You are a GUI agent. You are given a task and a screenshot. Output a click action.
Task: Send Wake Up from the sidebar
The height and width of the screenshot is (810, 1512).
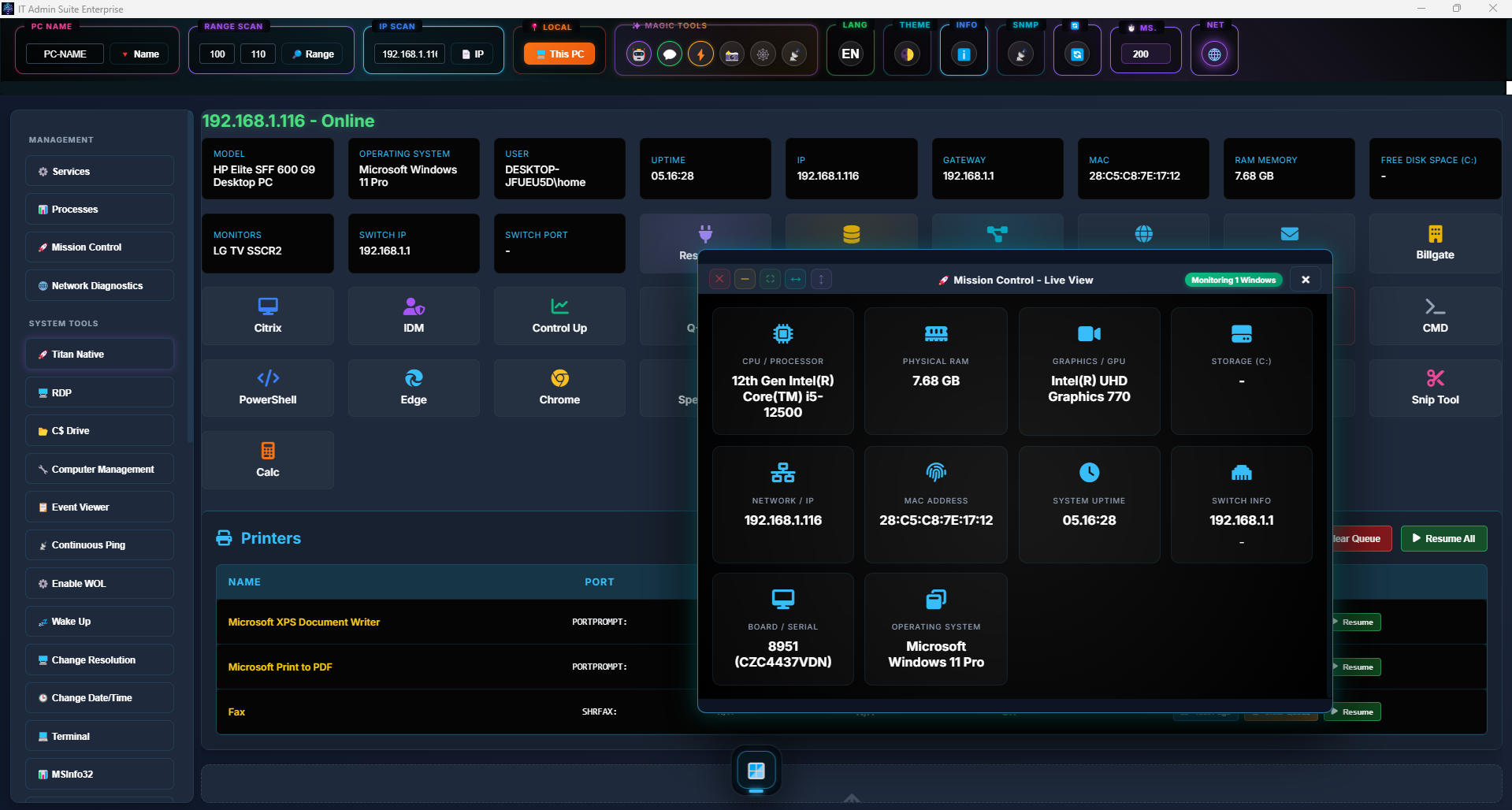(x=99, y=621)
